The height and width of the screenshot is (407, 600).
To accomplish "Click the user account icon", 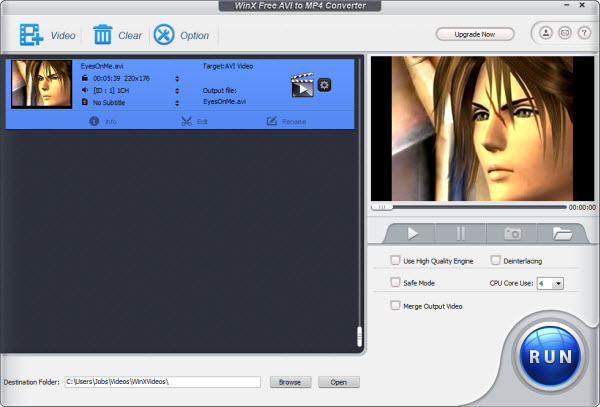I will tap(546, 34).
